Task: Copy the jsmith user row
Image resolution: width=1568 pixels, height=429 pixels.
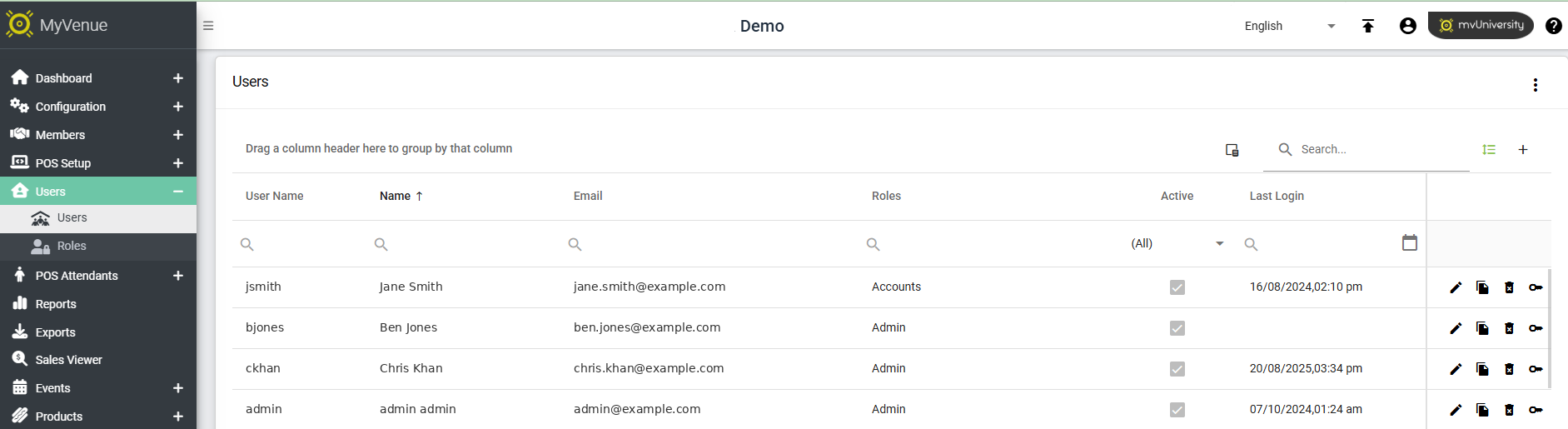Action: (1482, 287)
